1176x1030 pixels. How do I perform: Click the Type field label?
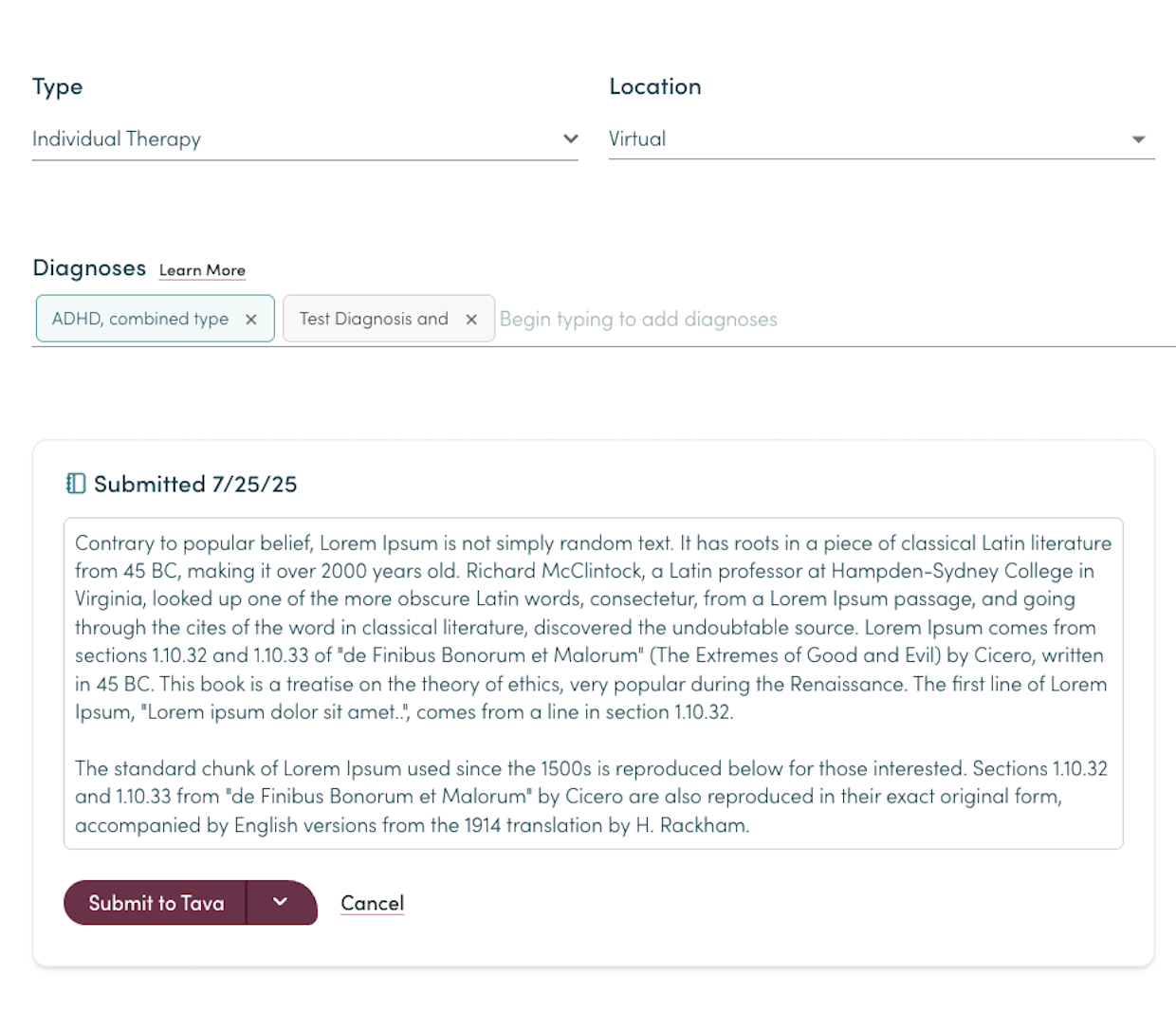coord(58,86)
